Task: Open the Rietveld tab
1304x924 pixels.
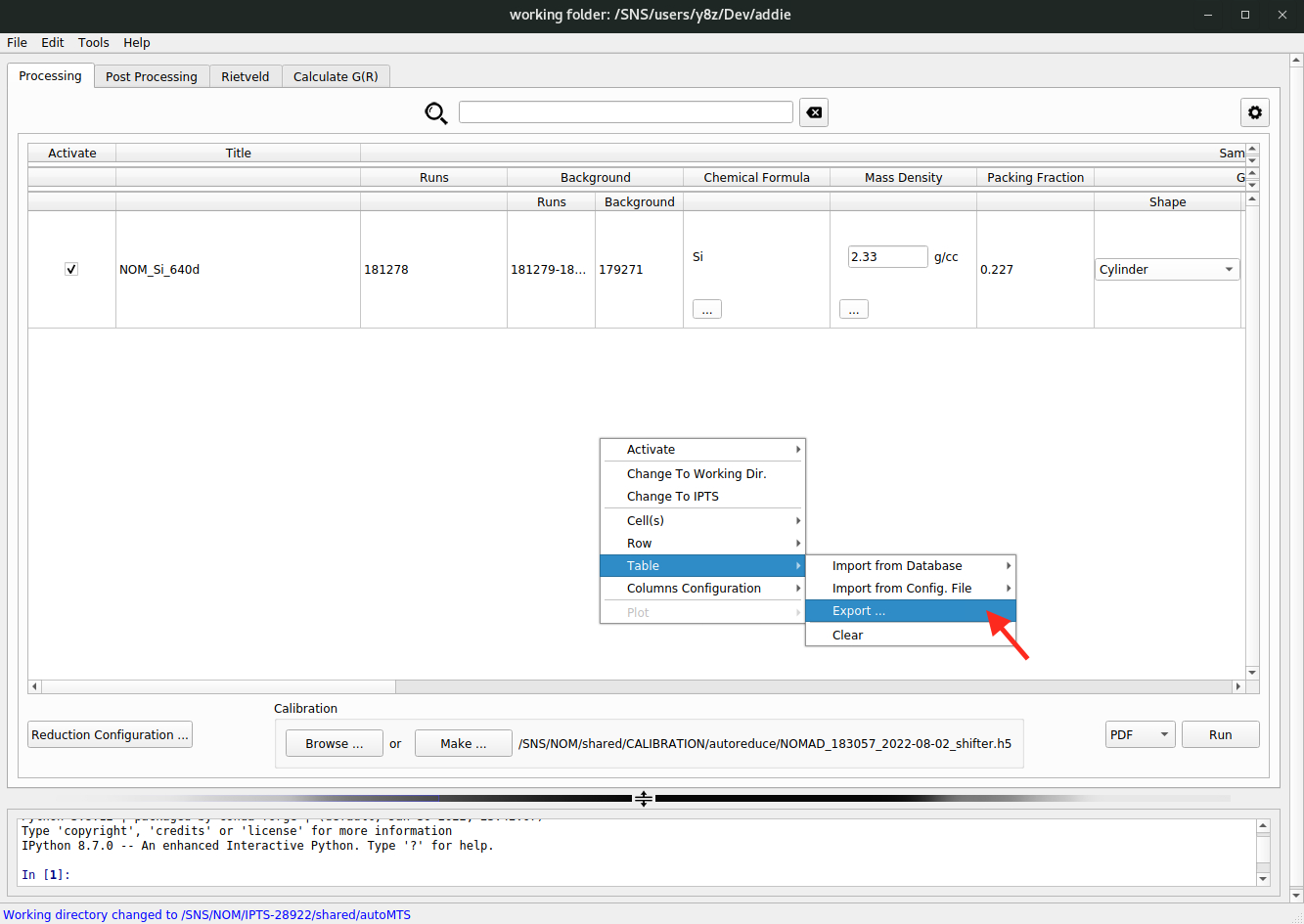Action: point(245,77)
